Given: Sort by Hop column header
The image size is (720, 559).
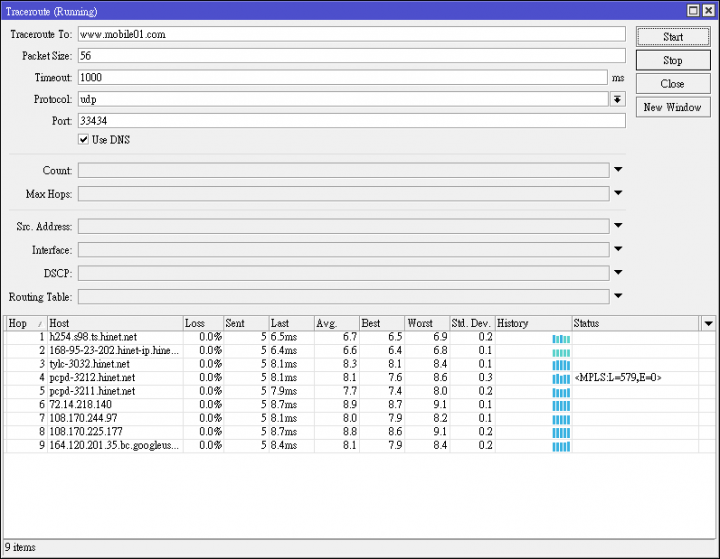Looking at the screenshot, I should click(x=25, y=323).
